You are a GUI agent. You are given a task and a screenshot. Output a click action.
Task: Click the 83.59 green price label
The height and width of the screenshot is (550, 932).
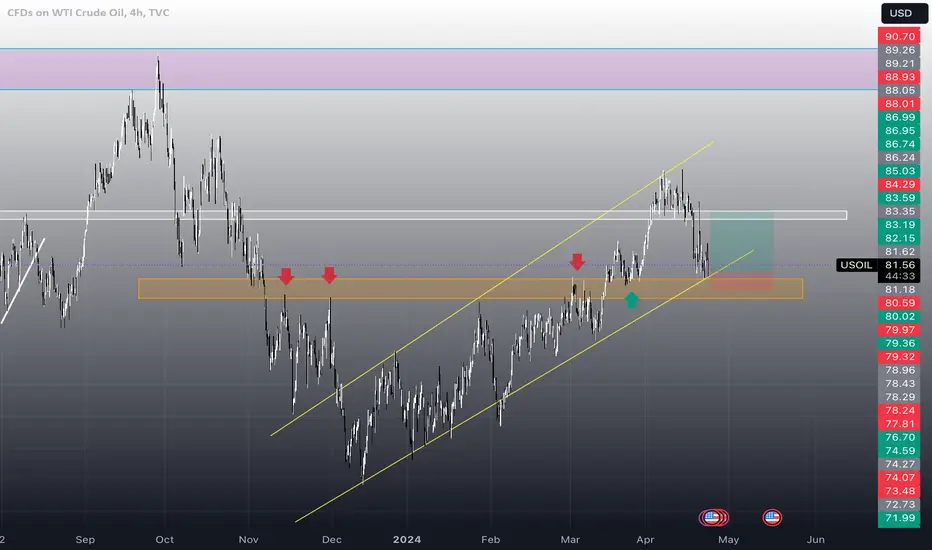point(900,198)
